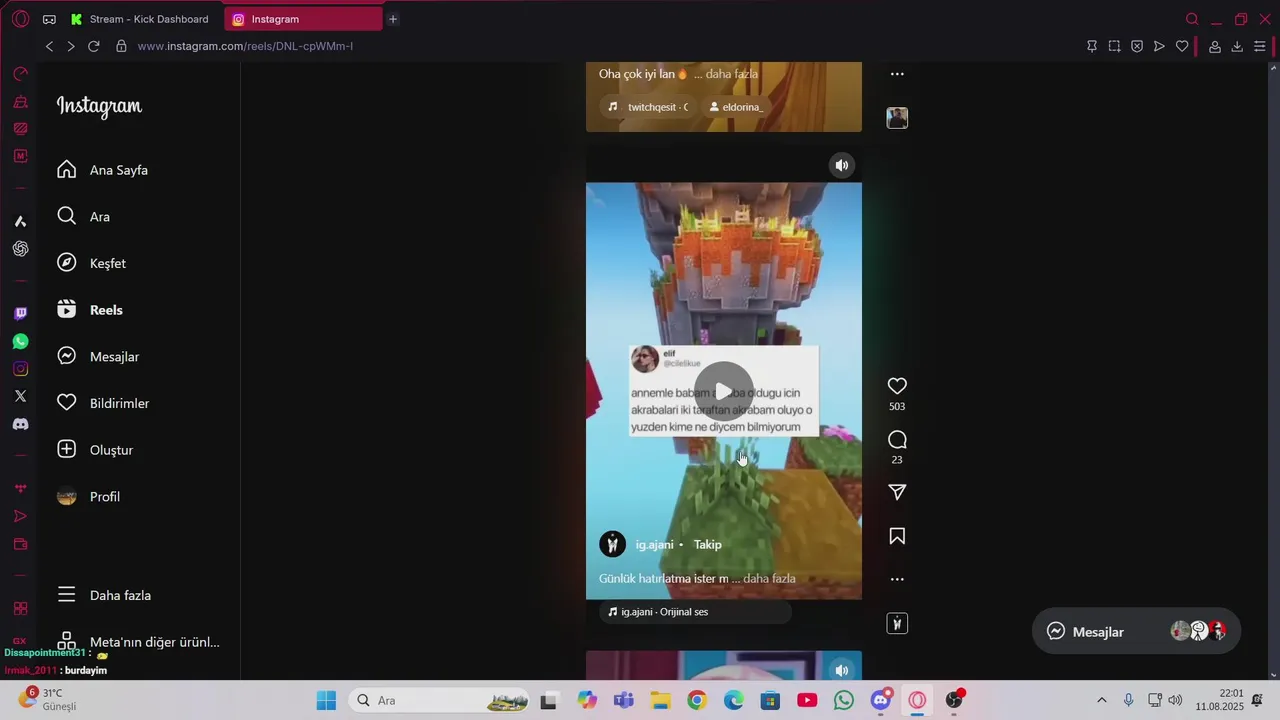Open Meta'nın diğer ürünleri link
This screenshot has width=1280, height=720.
tap(138, 642)
